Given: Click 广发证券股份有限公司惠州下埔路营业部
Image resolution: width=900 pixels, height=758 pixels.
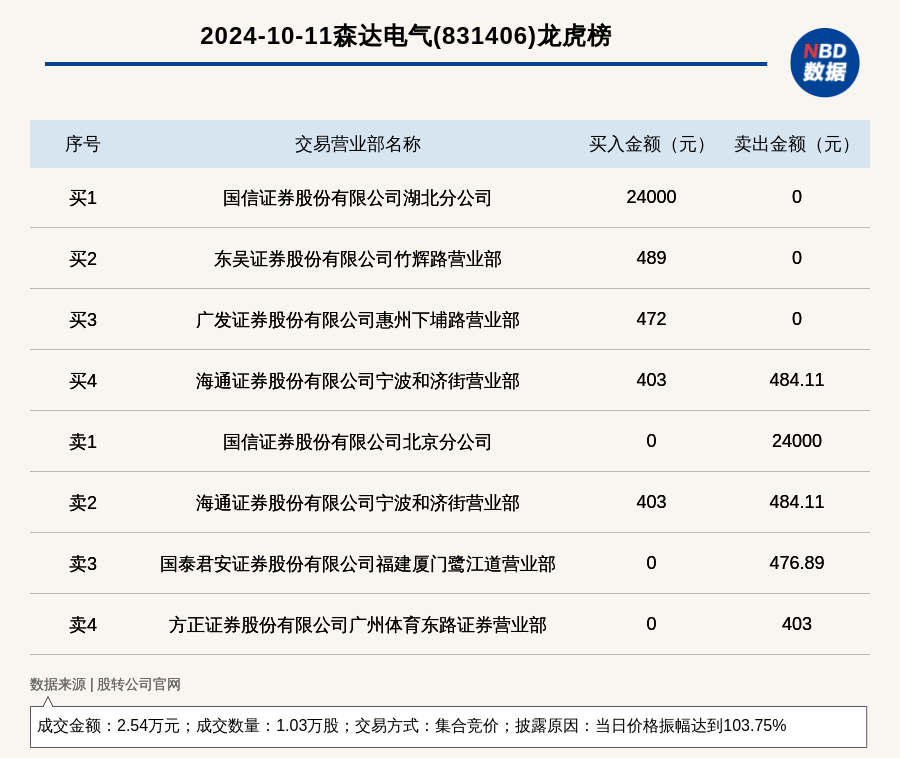Looking at the screenshot, I should (358, 320).
